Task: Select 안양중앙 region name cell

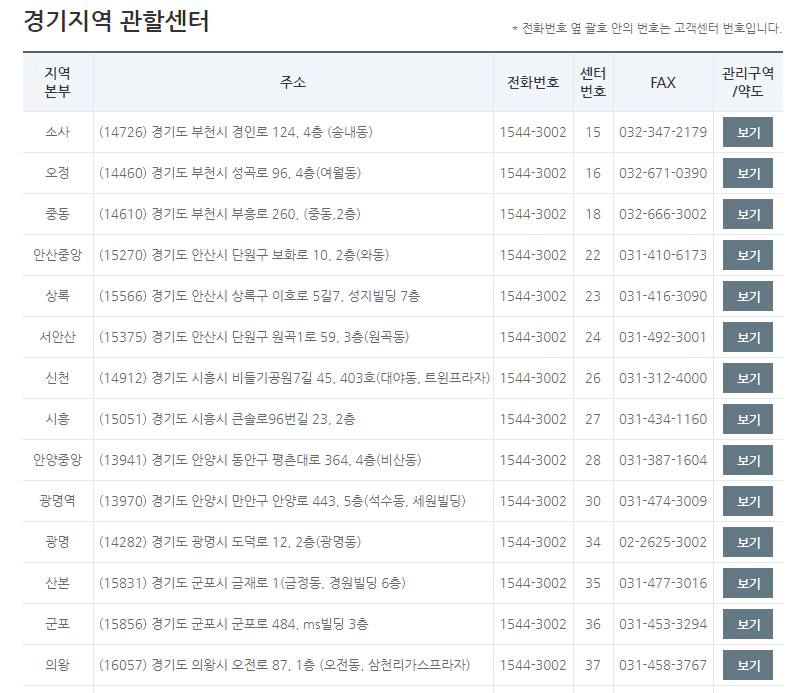Action: (x=58, y=460)
